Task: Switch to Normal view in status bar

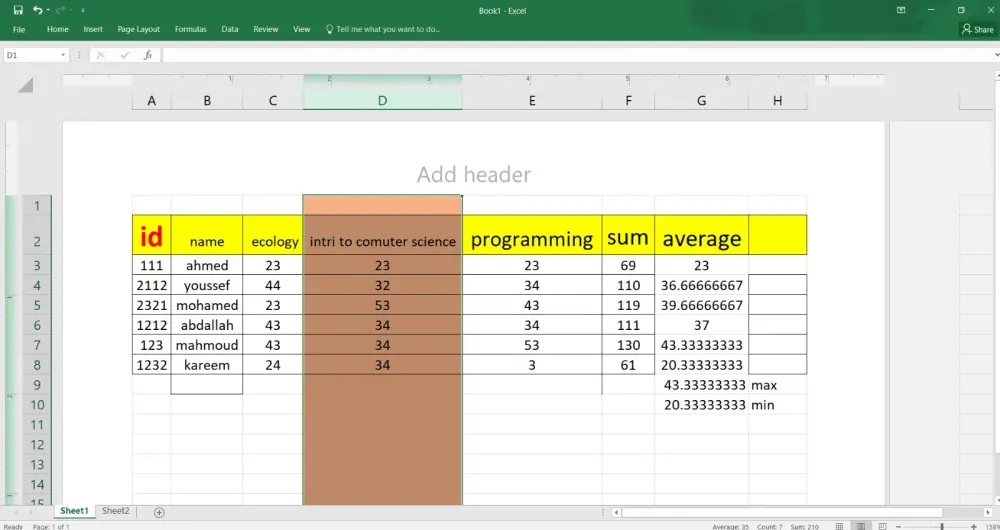Action: (839, 526)
